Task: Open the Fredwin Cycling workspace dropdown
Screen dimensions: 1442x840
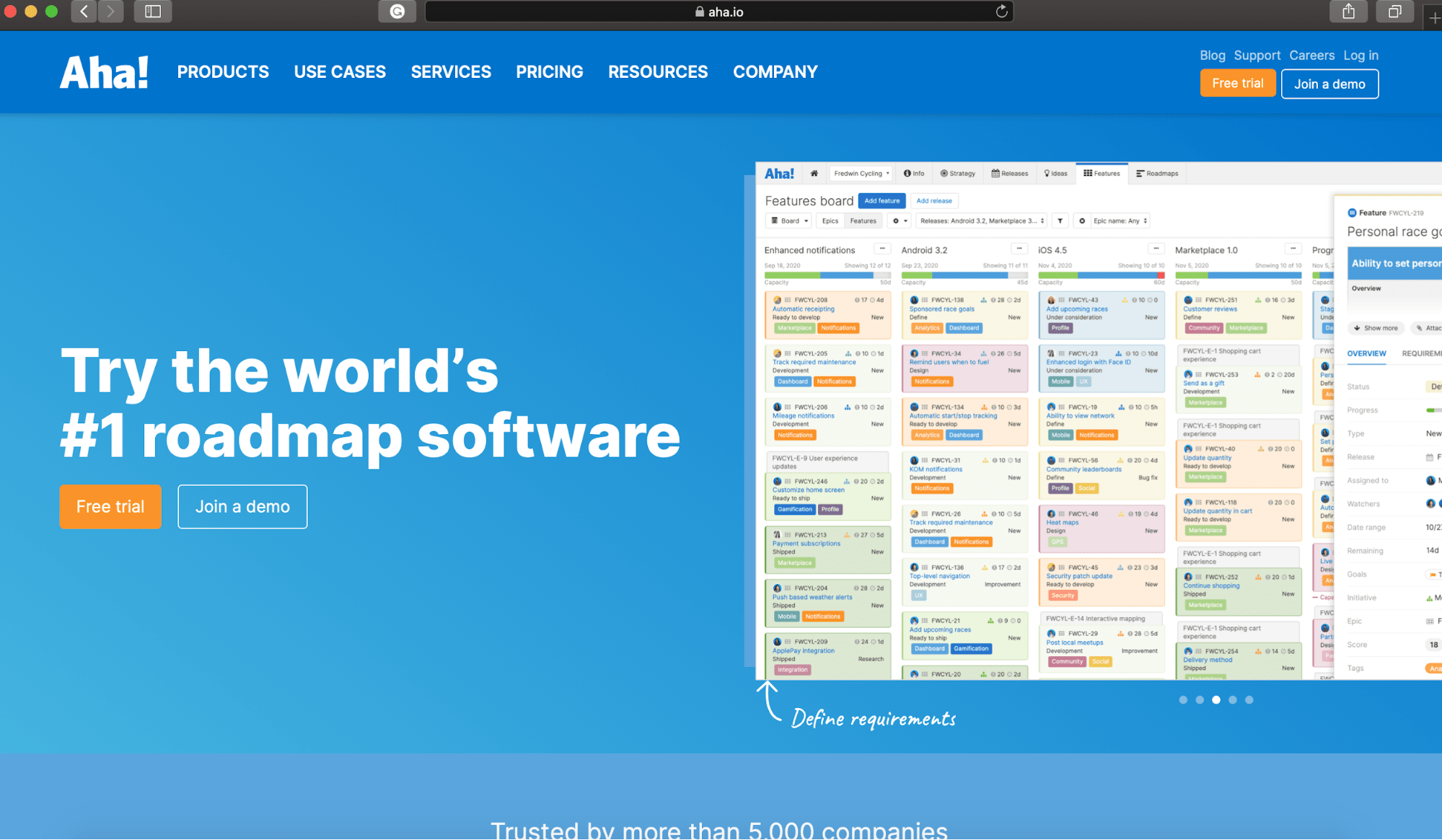Action: (861, 174)
